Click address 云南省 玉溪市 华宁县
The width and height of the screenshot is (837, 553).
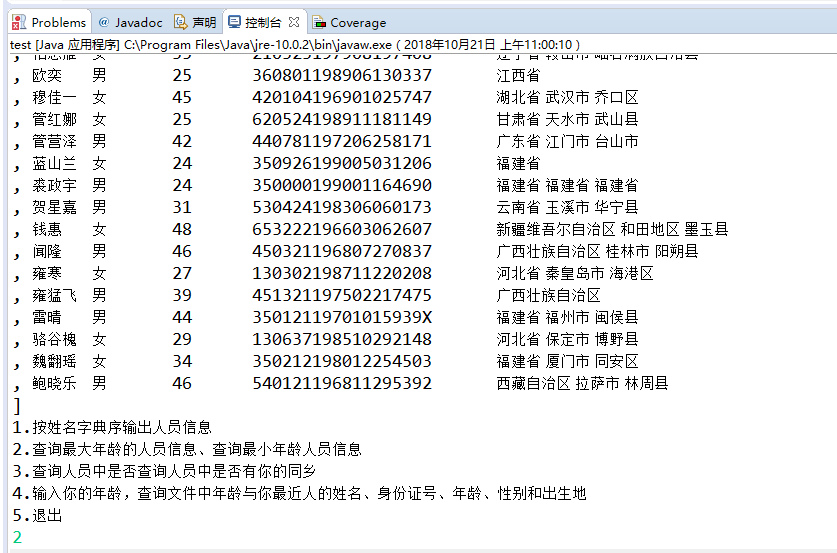(567, 207)
